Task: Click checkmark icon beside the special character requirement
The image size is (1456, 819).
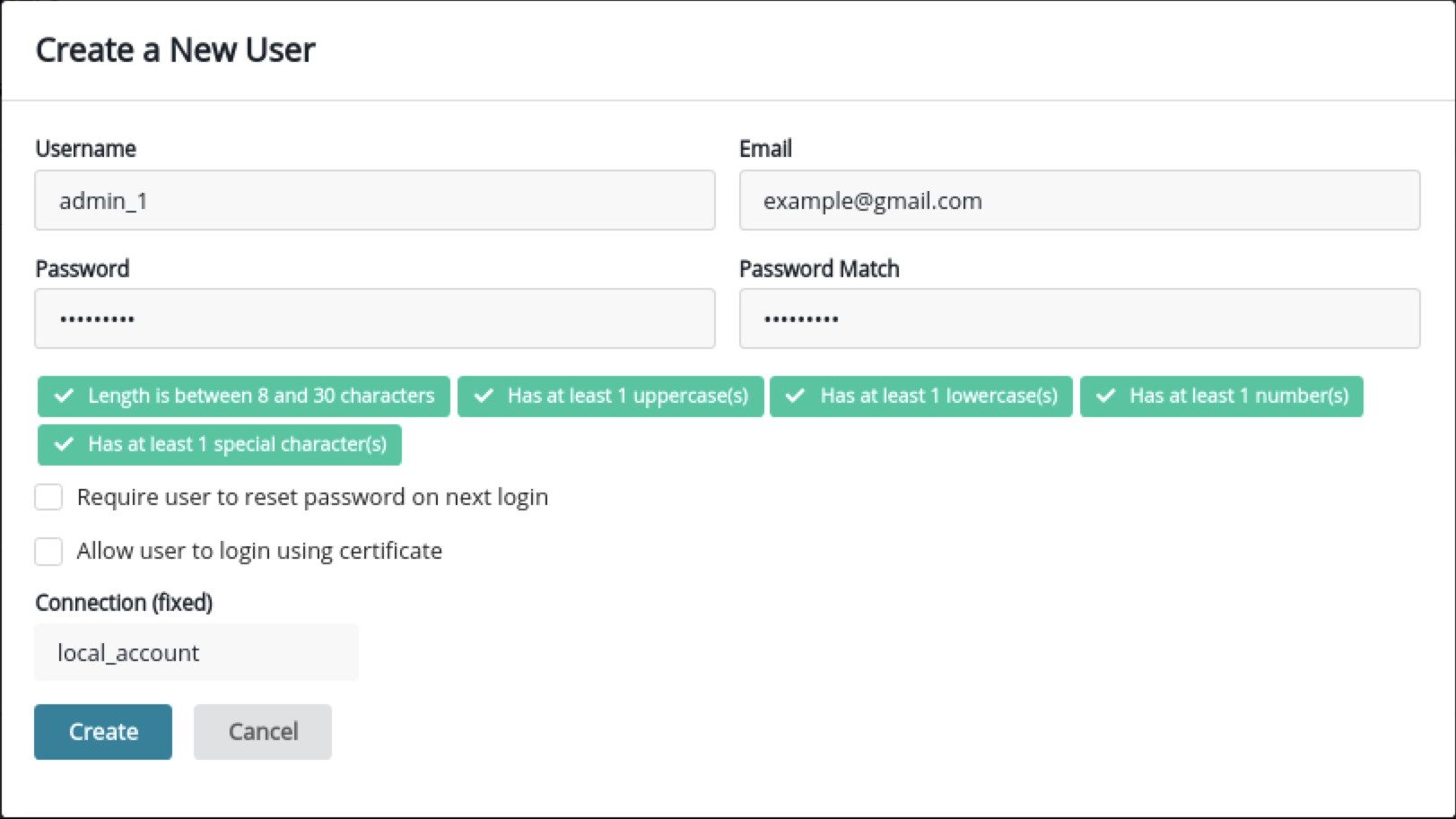Action: (x=64, y=444)
